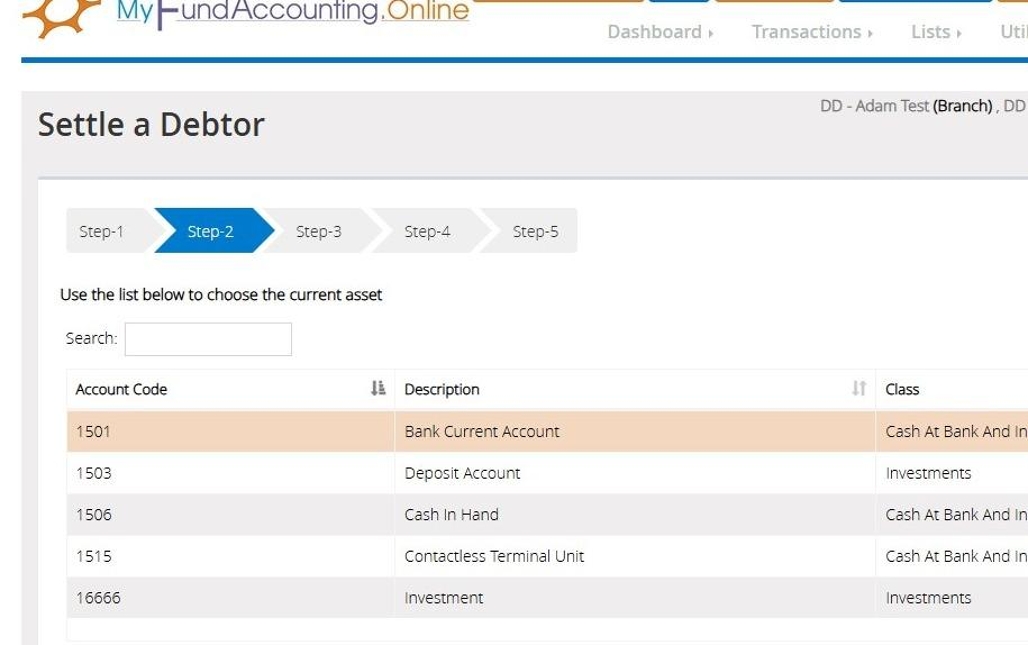Select the Bank Current Account row

(x=482, y=432)
